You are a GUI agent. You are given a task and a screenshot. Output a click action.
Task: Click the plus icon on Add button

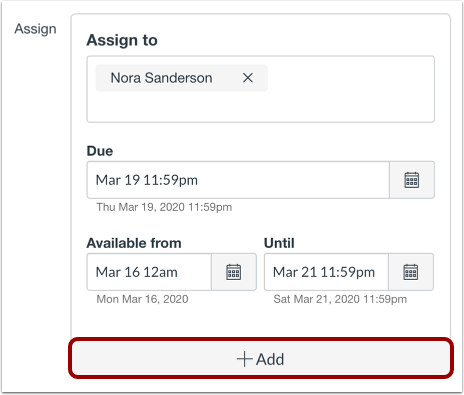[x=244, y=359]
